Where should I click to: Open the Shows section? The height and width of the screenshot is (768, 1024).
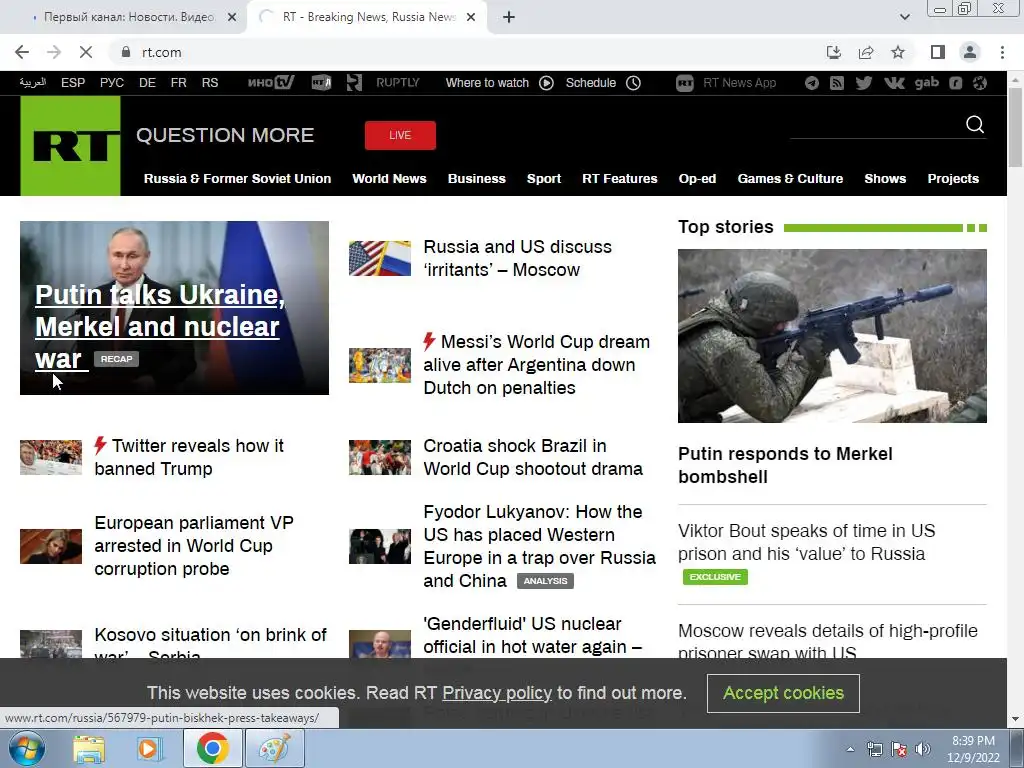coord(885,178)
